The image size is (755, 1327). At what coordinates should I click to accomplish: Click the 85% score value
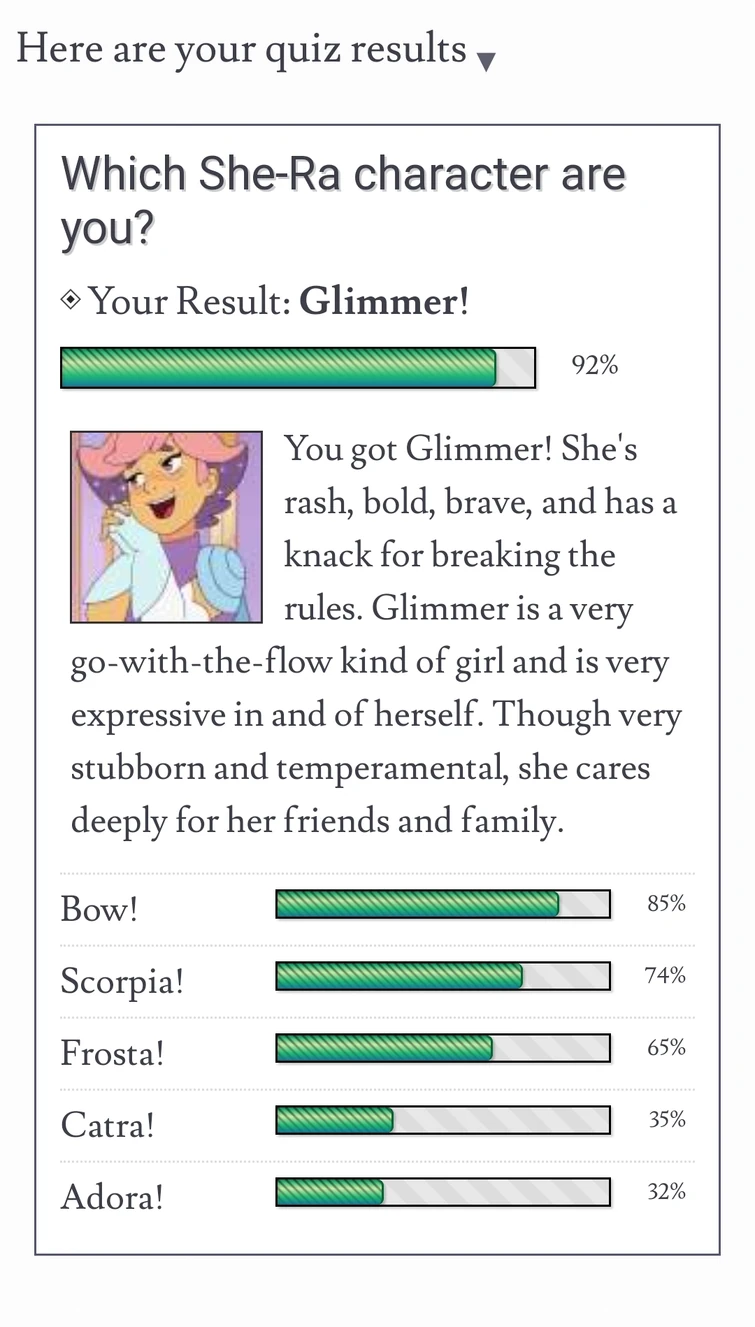(x=666, y=904)
